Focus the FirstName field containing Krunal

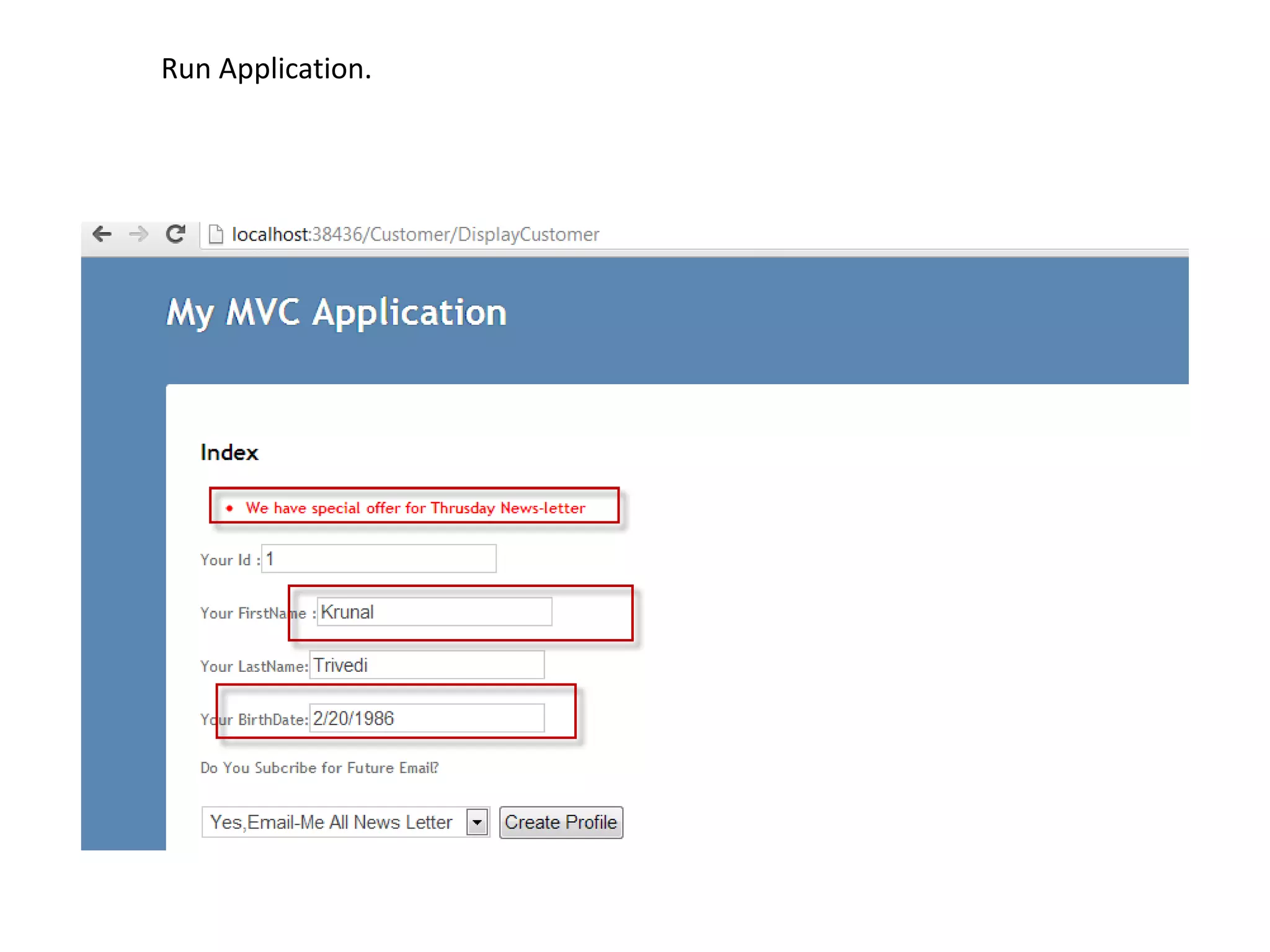coord(434,612)
